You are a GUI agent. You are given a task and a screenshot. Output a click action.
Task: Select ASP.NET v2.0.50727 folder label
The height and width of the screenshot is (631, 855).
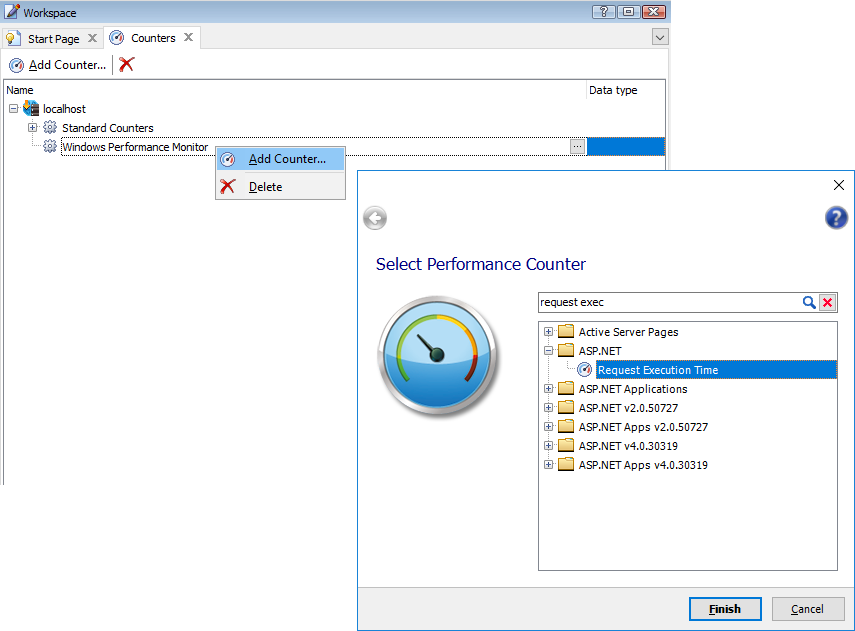tap(628, 408)
